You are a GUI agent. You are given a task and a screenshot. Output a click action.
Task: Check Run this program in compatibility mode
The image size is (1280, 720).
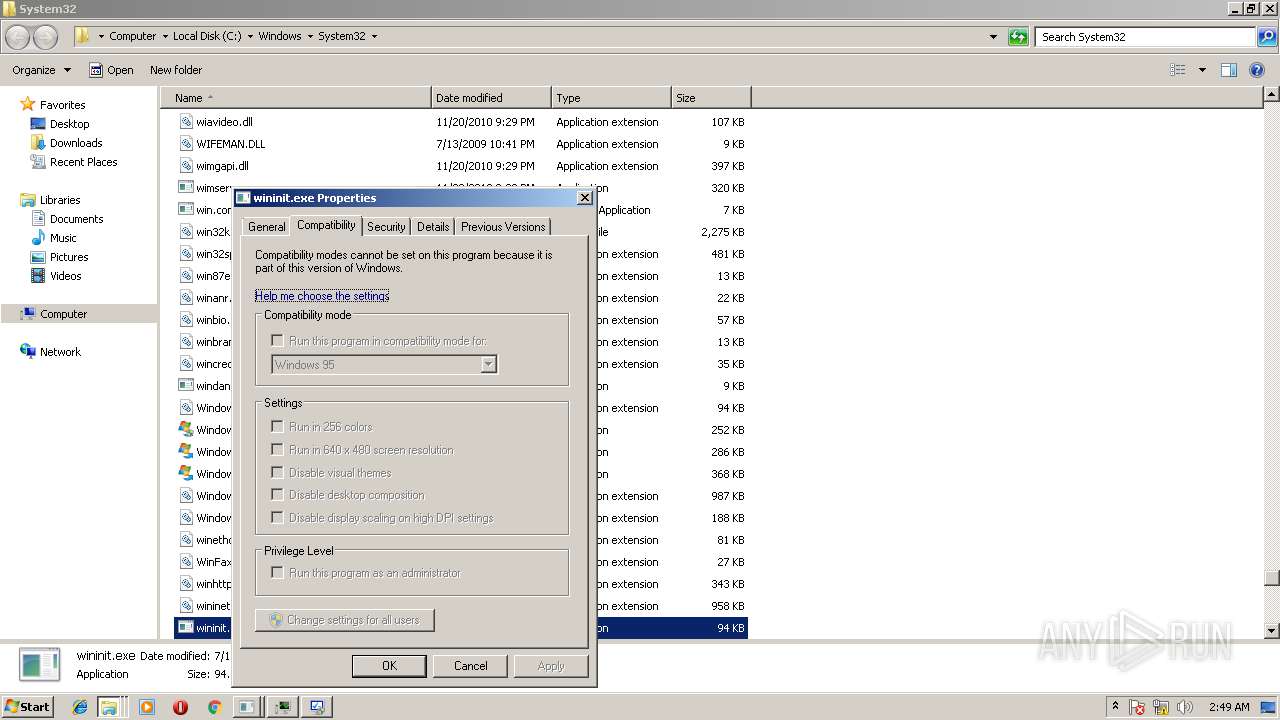coord(277,341)
